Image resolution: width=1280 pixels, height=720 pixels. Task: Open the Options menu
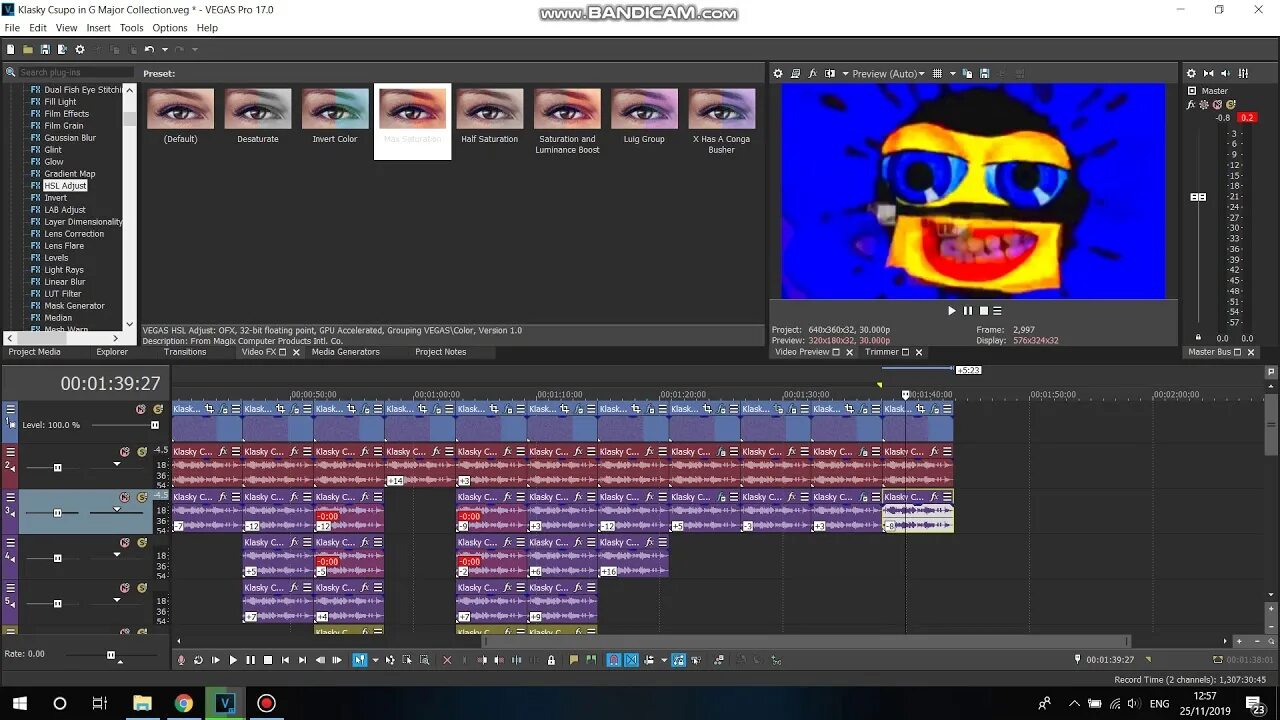(169, 28)
